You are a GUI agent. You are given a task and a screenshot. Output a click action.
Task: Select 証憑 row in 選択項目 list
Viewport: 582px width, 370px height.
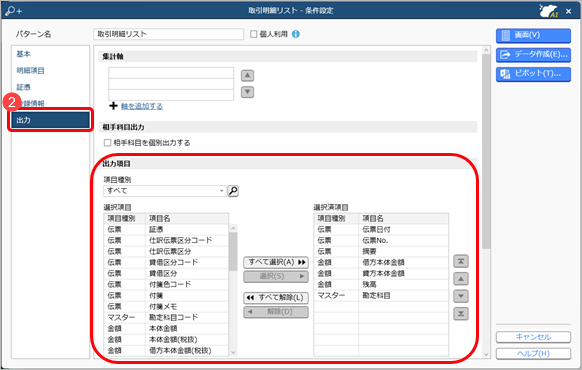(x=166, y=229)
